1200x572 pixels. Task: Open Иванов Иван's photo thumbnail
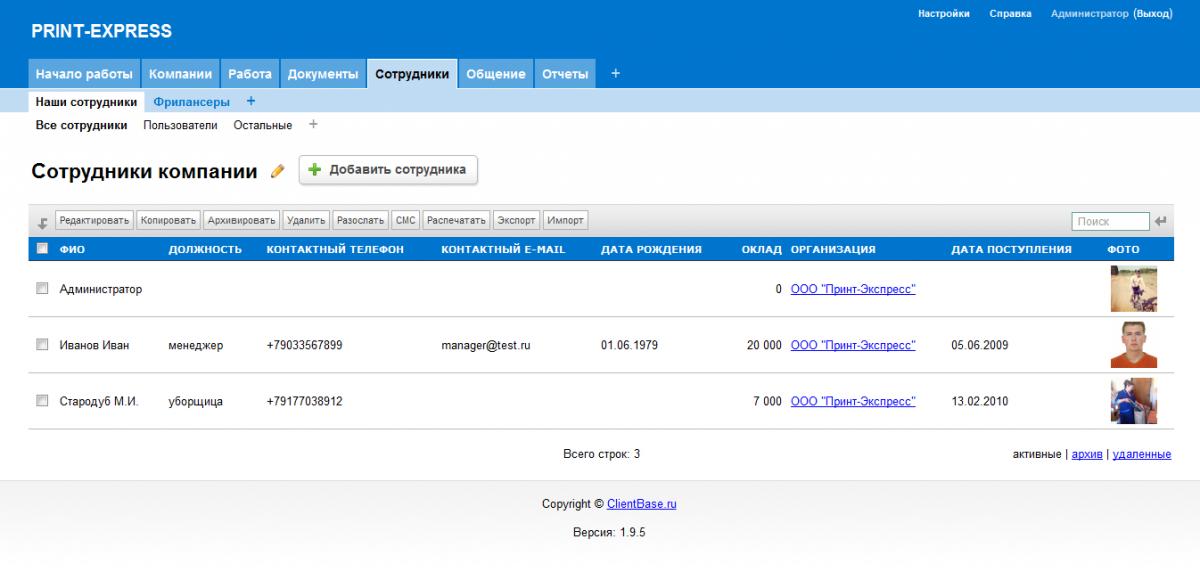click(x=1133, y=345)
